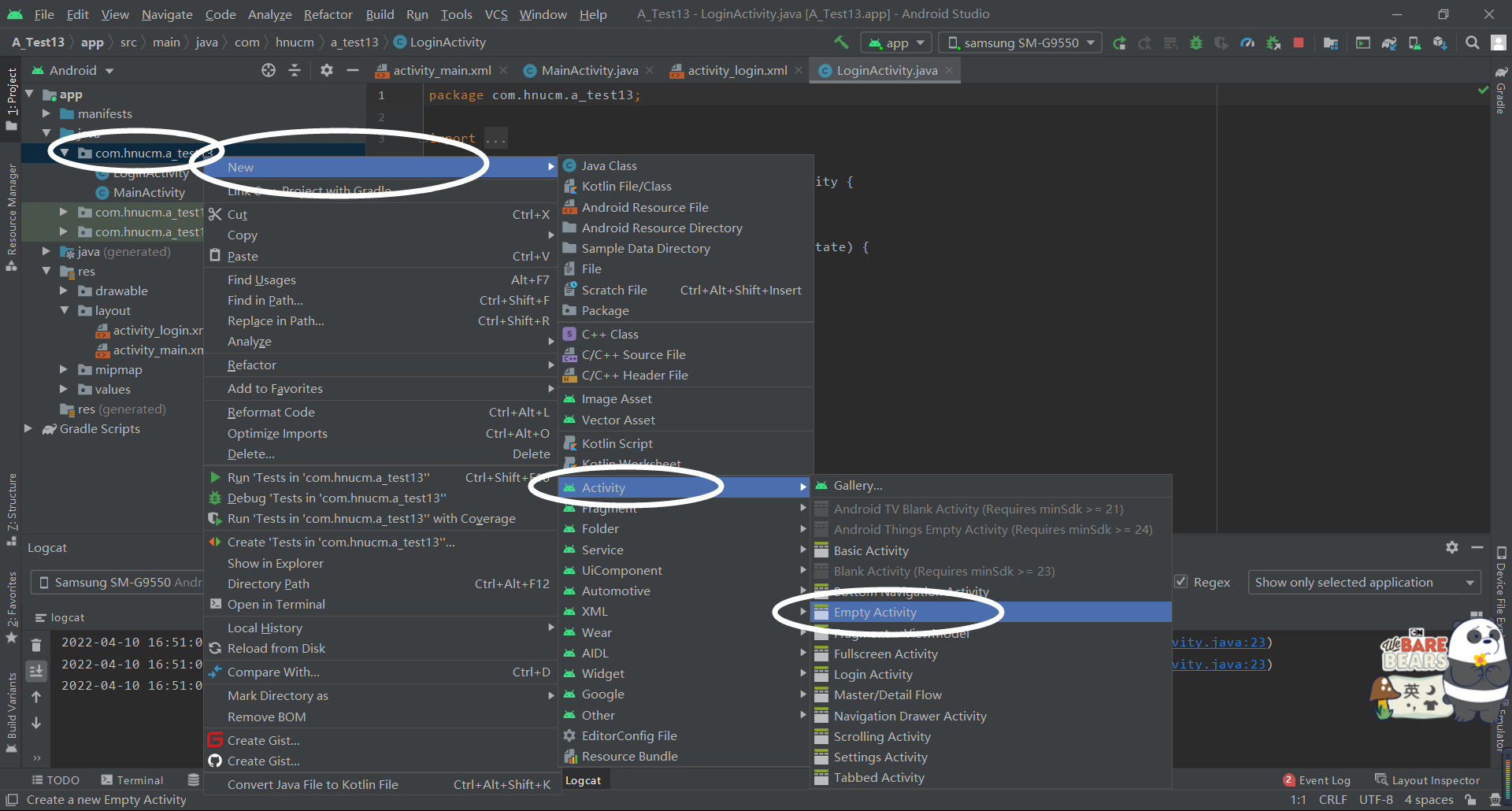Open the TODO tool window
Screen dimensions: 1512x811
tap(55, 780)
